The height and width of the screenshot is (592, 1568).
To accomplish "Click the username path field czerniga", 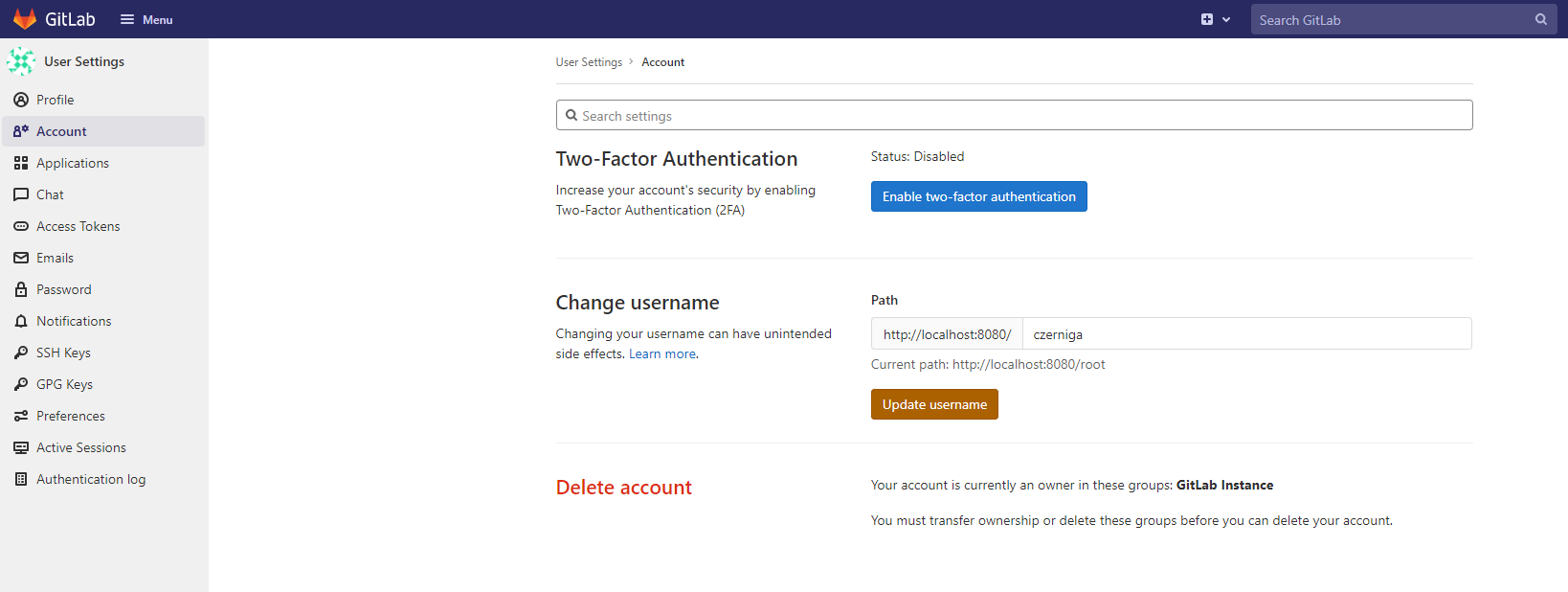I will [1246, 333].
